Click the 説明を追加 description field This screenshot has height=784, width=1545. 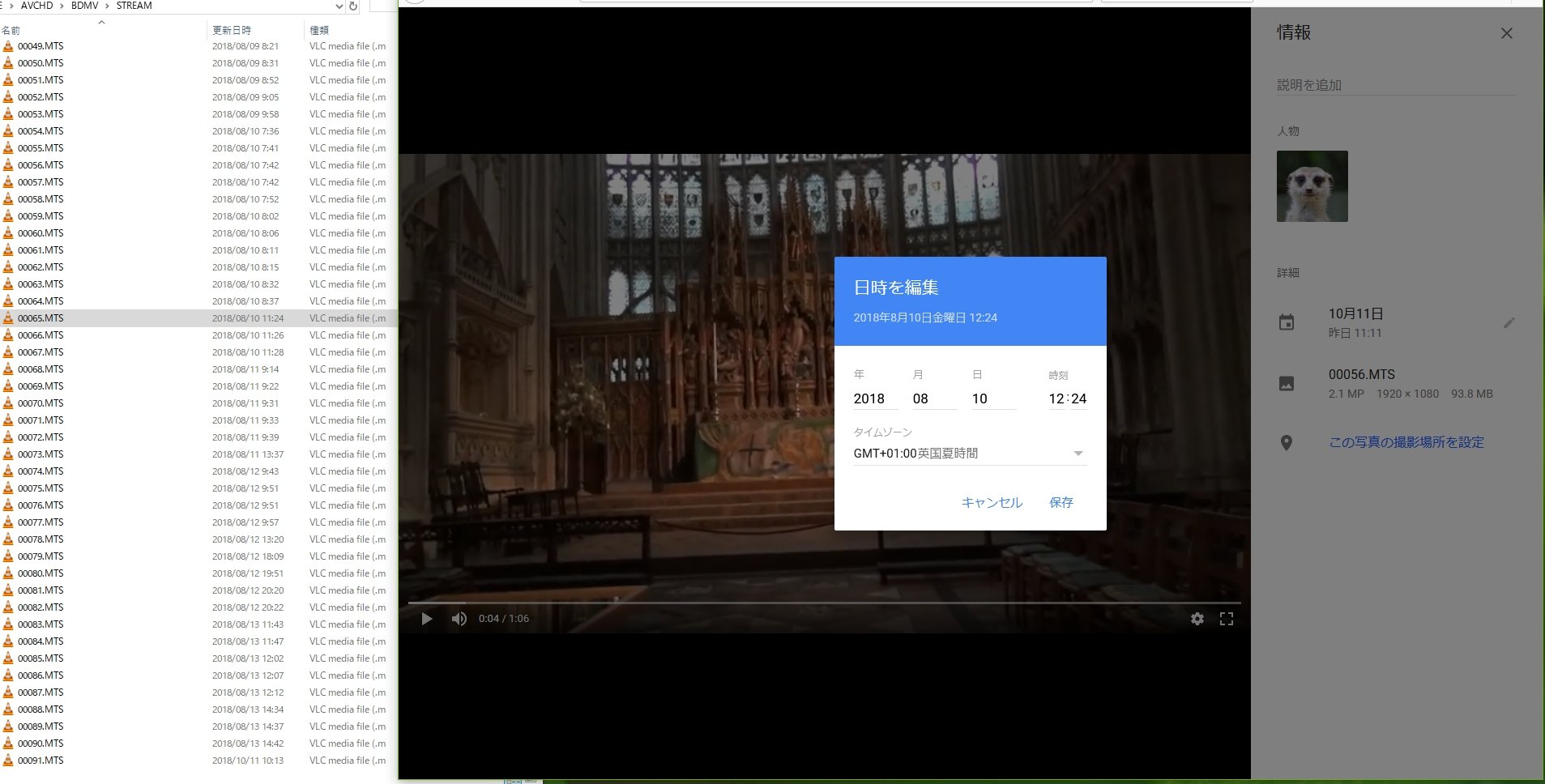(1395, 85)
